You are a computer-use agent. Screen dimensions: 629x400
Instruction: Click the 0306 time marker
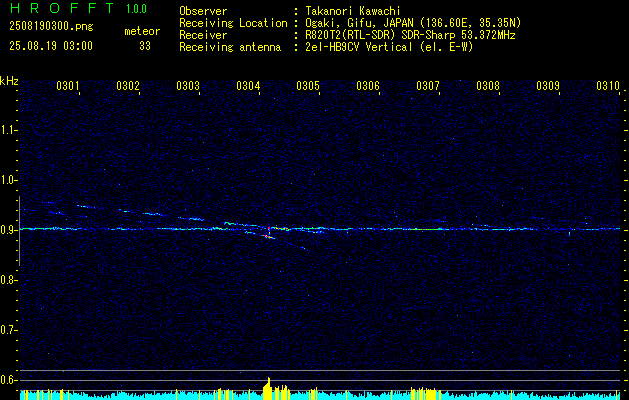point(368,85)
